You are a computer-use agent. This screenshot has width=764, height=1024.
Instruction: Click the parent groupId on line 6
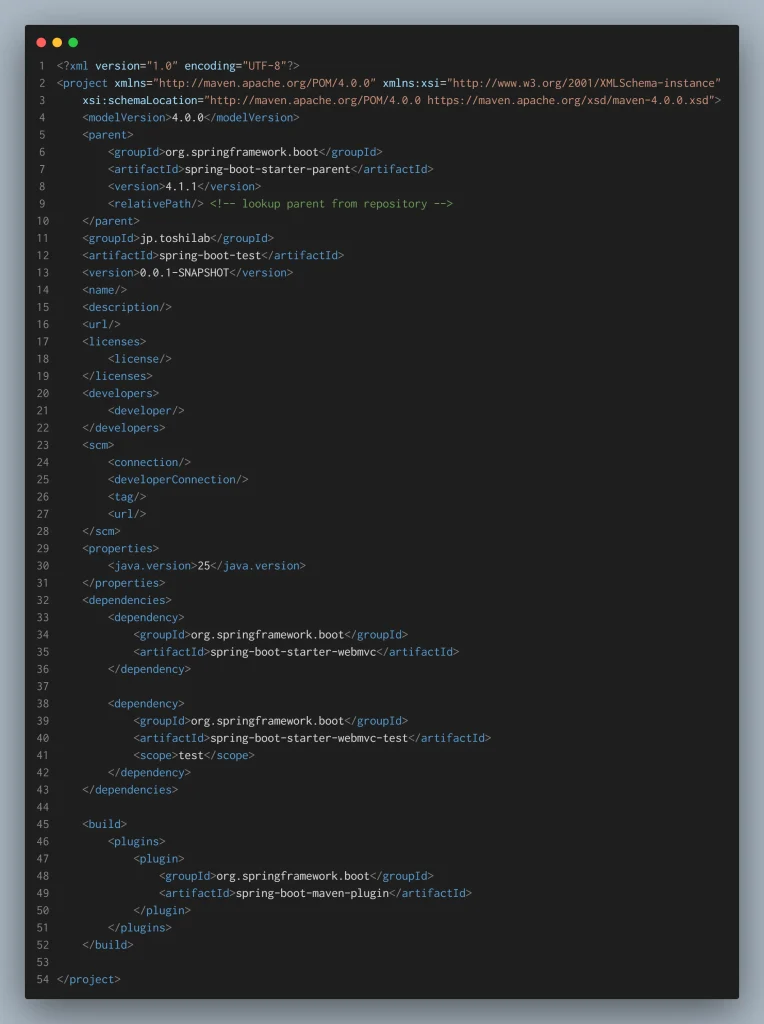242,152
